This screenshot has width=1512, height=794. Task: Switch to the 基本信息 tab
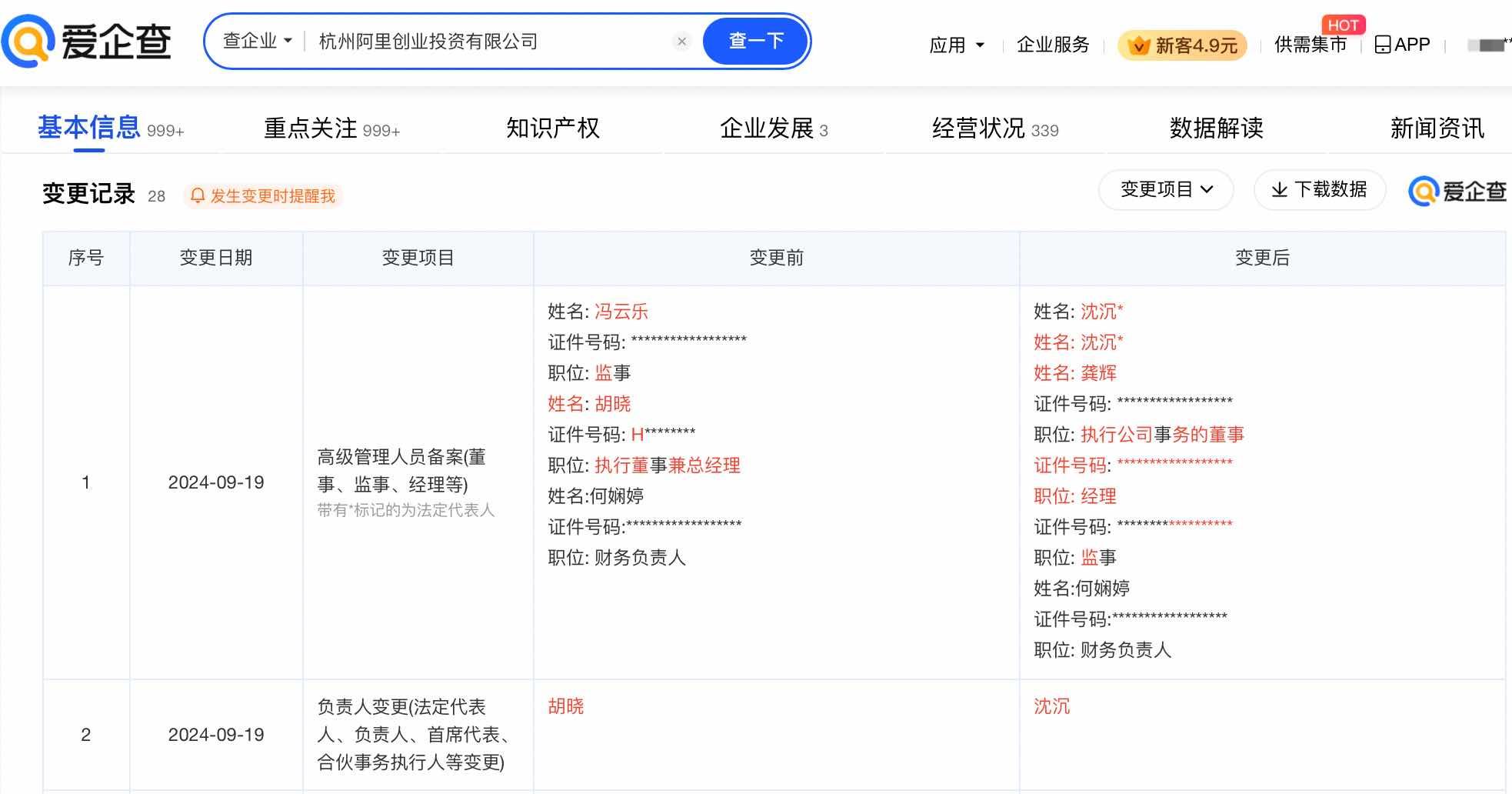[111, 128]
